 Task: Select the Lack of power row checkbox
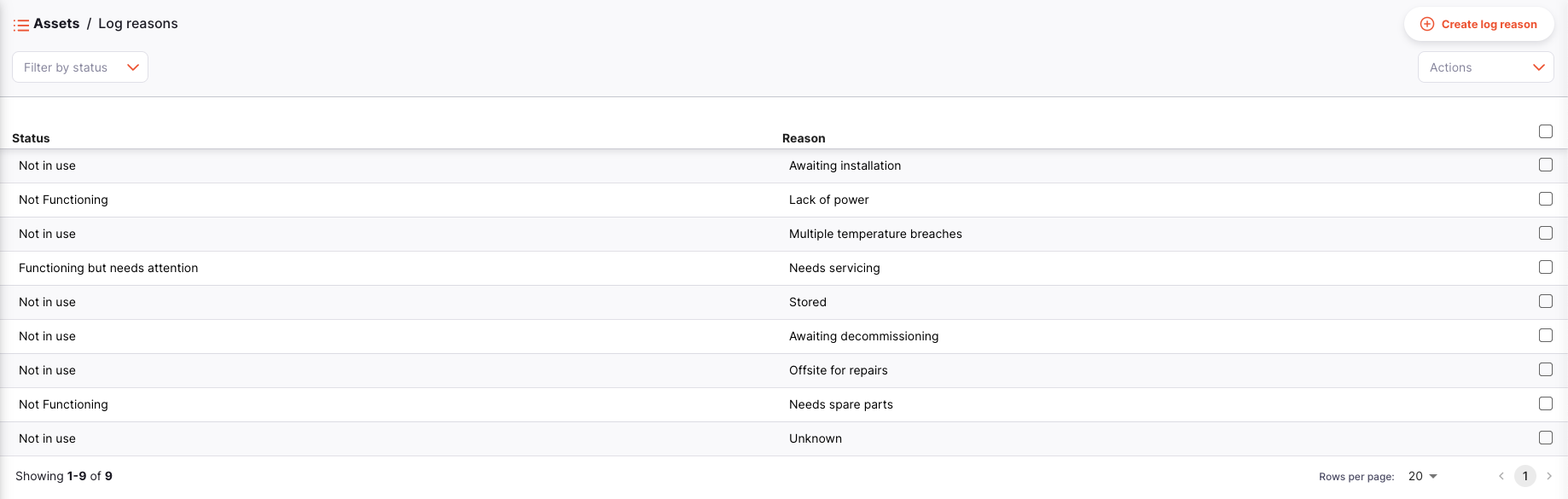pyautogui.click(x=1545, y=199)
